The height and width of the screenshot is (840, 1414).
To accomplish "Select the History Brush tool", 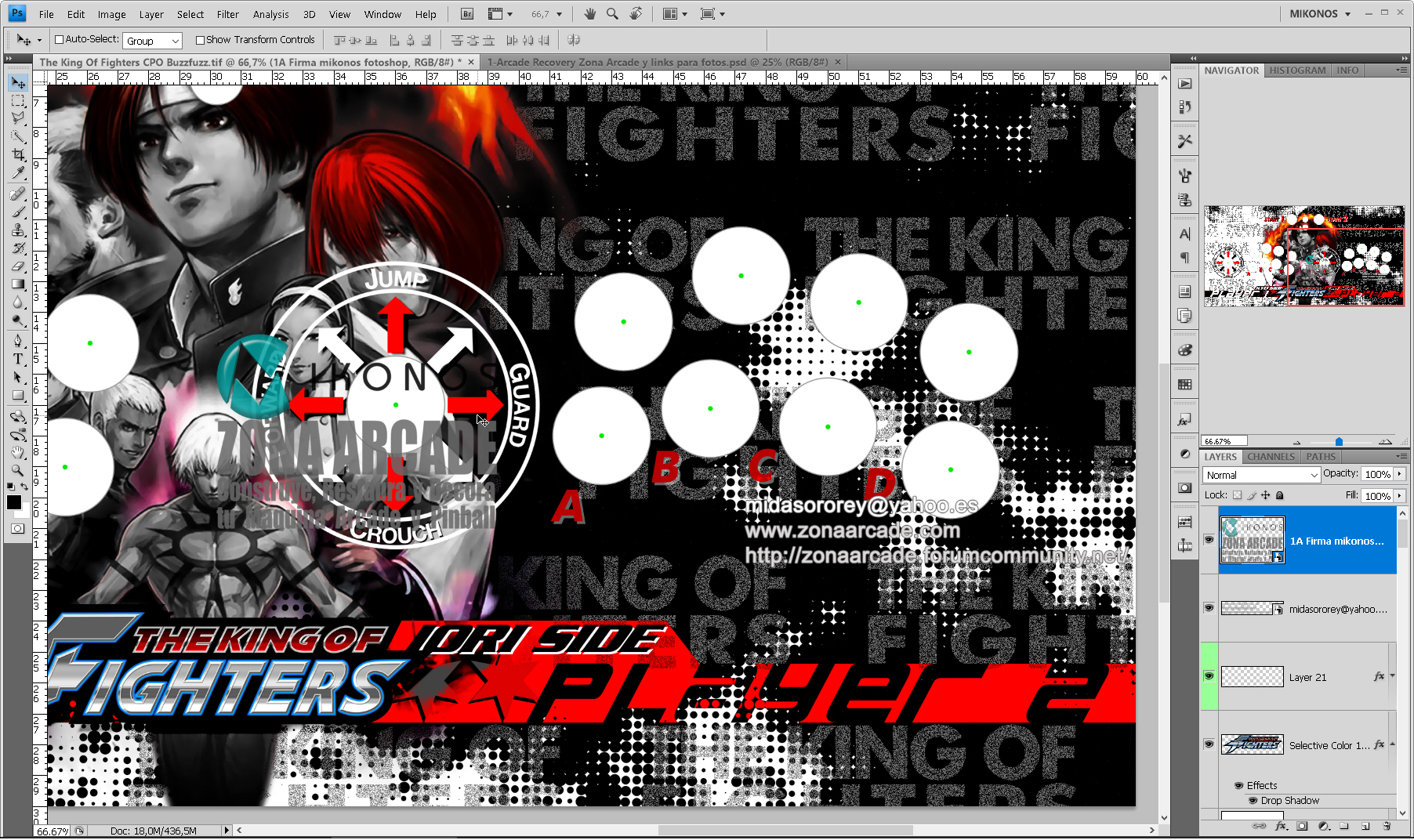I will 18,248.
